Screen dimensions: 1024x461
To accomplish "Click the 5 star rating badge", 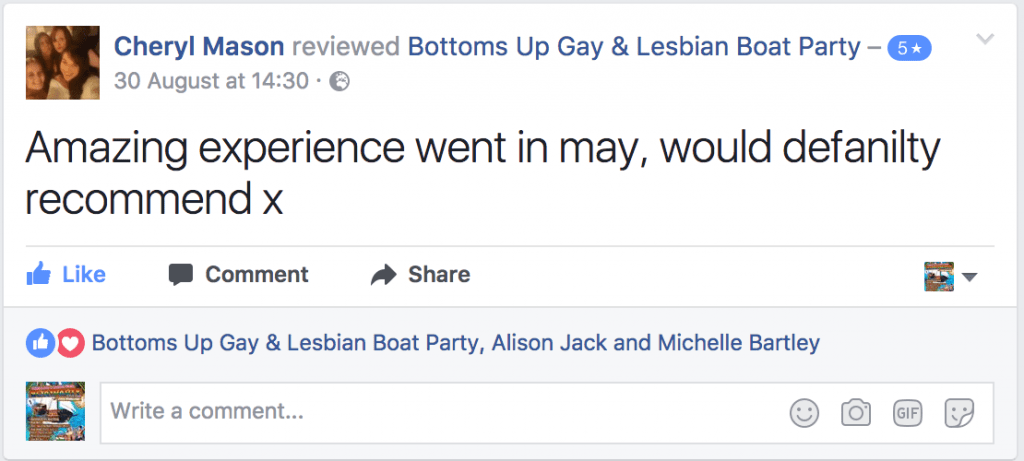I will tap(909, 47).
